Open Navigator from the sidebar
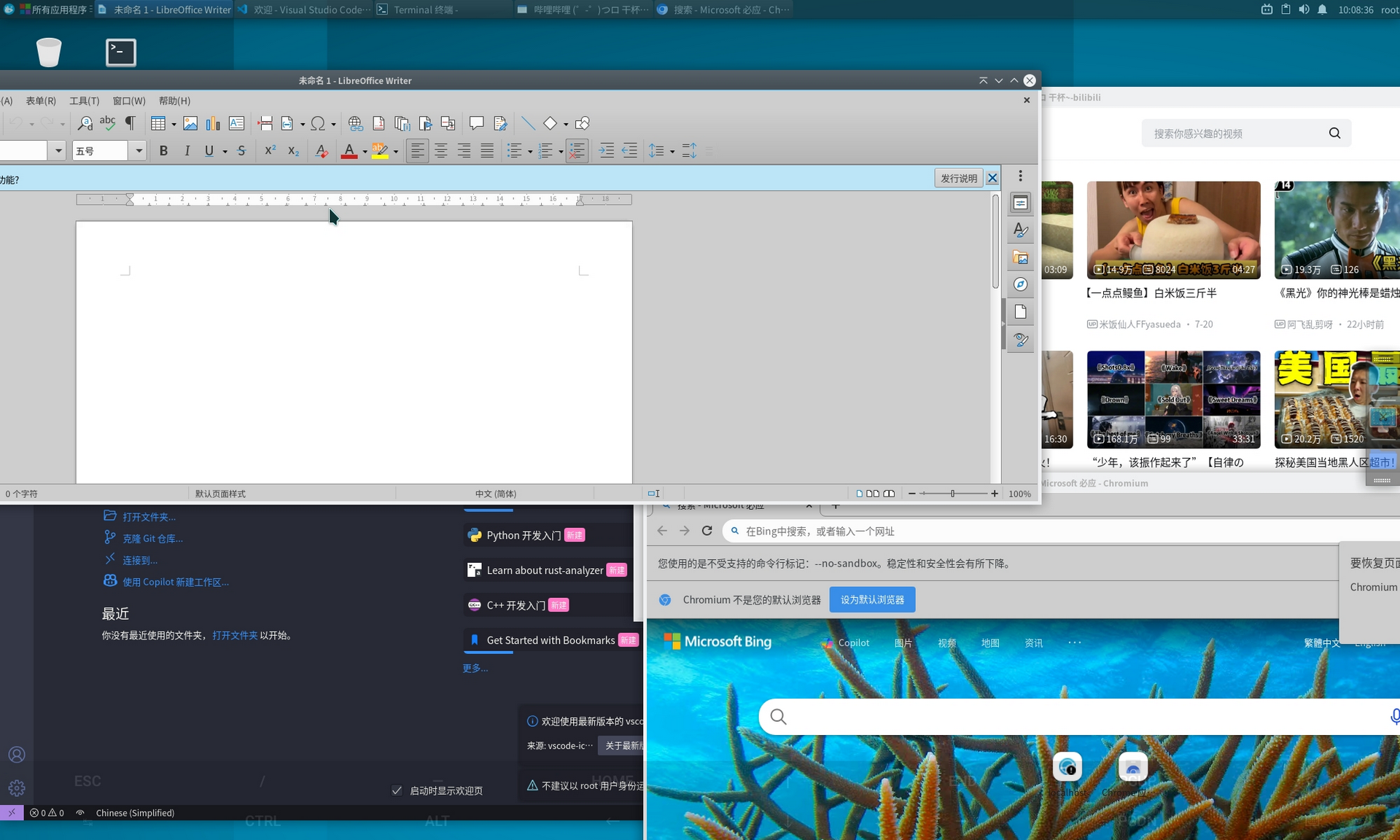The image size is (1400, 840). coord(1020,284)
